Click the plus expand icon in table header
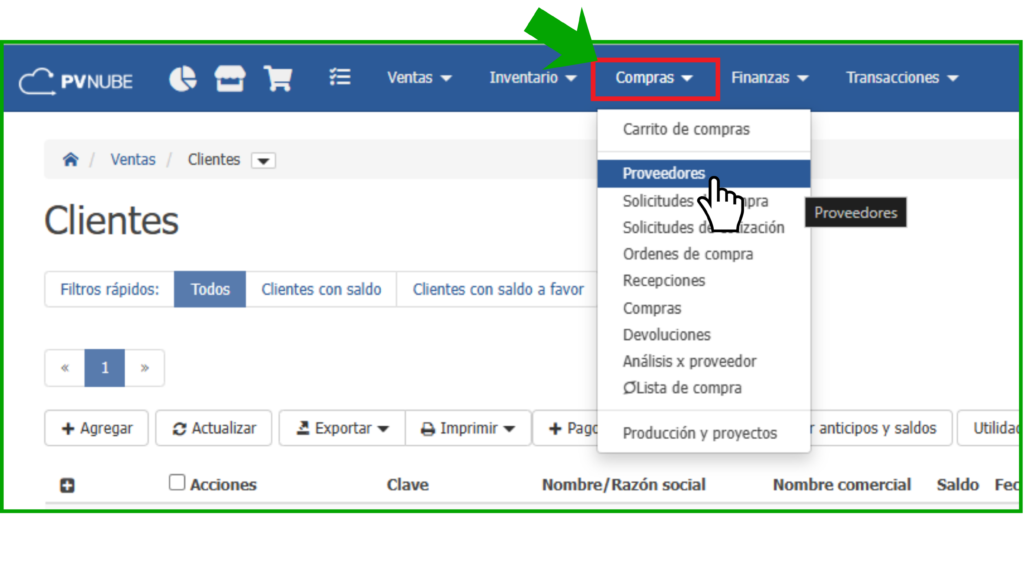 [68, 486]
